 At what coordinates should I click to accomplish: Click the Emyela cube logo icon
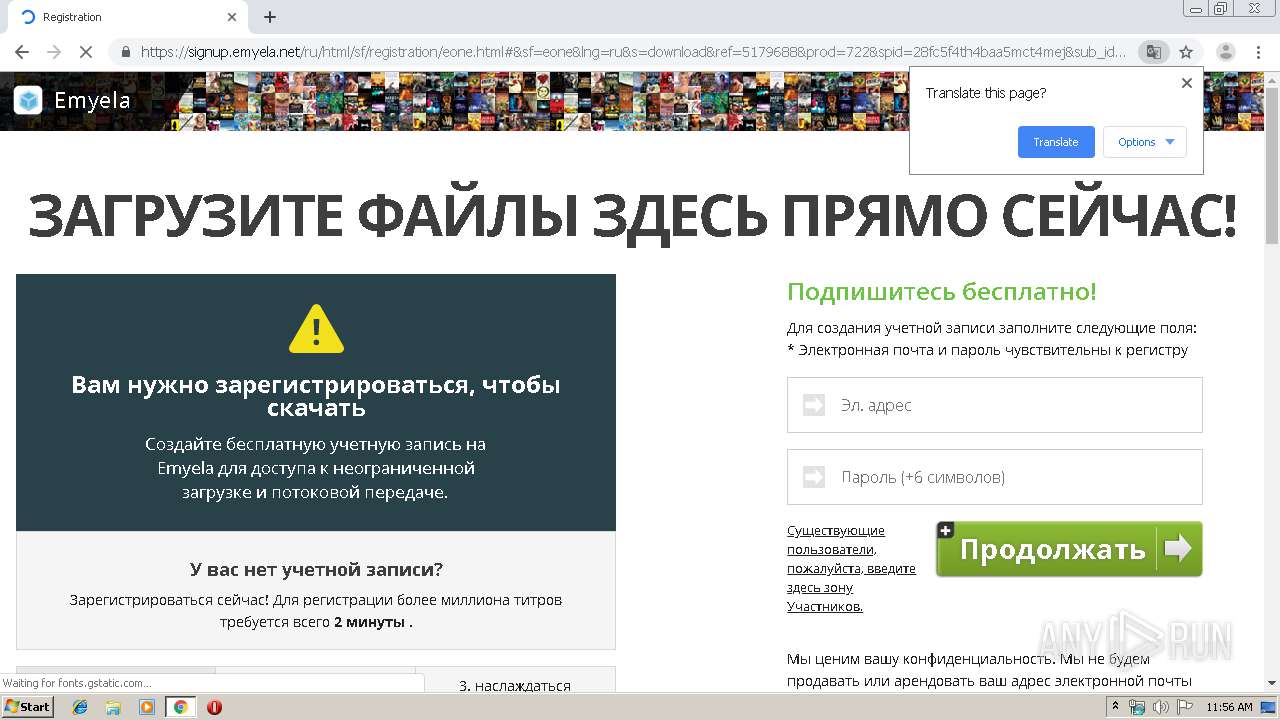[x=28, y=100]
